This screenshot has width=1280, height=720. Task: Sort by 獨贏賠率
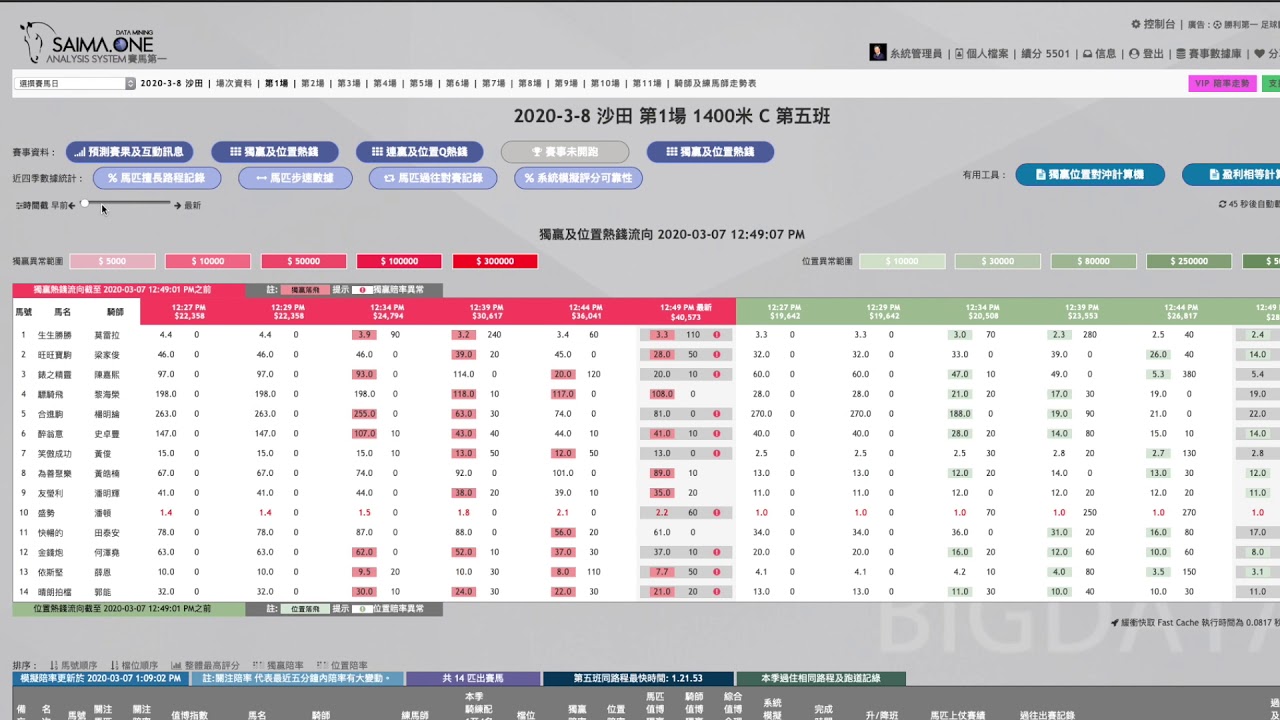tap(278, 665)
